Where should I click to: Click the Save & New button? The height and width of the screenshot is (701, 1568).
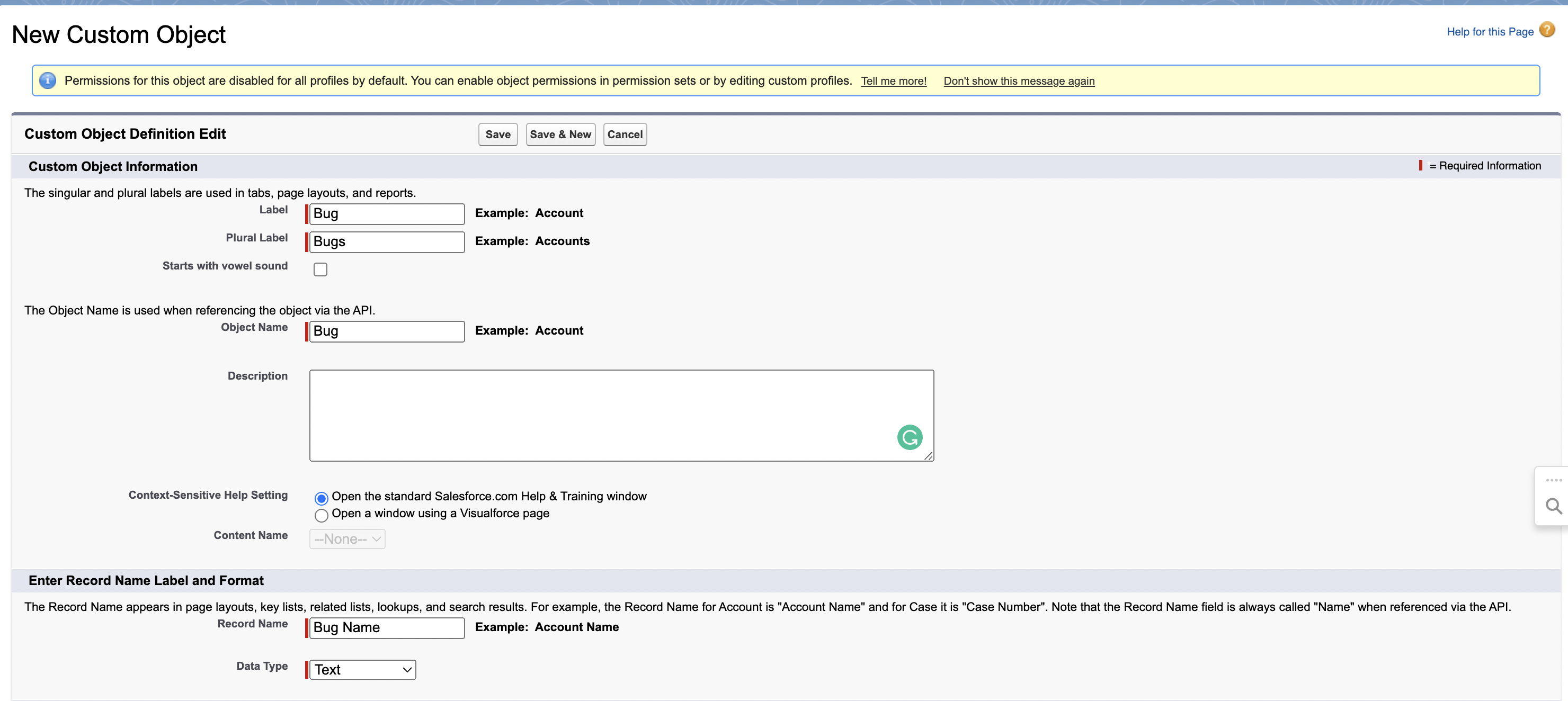coord(560,134)
